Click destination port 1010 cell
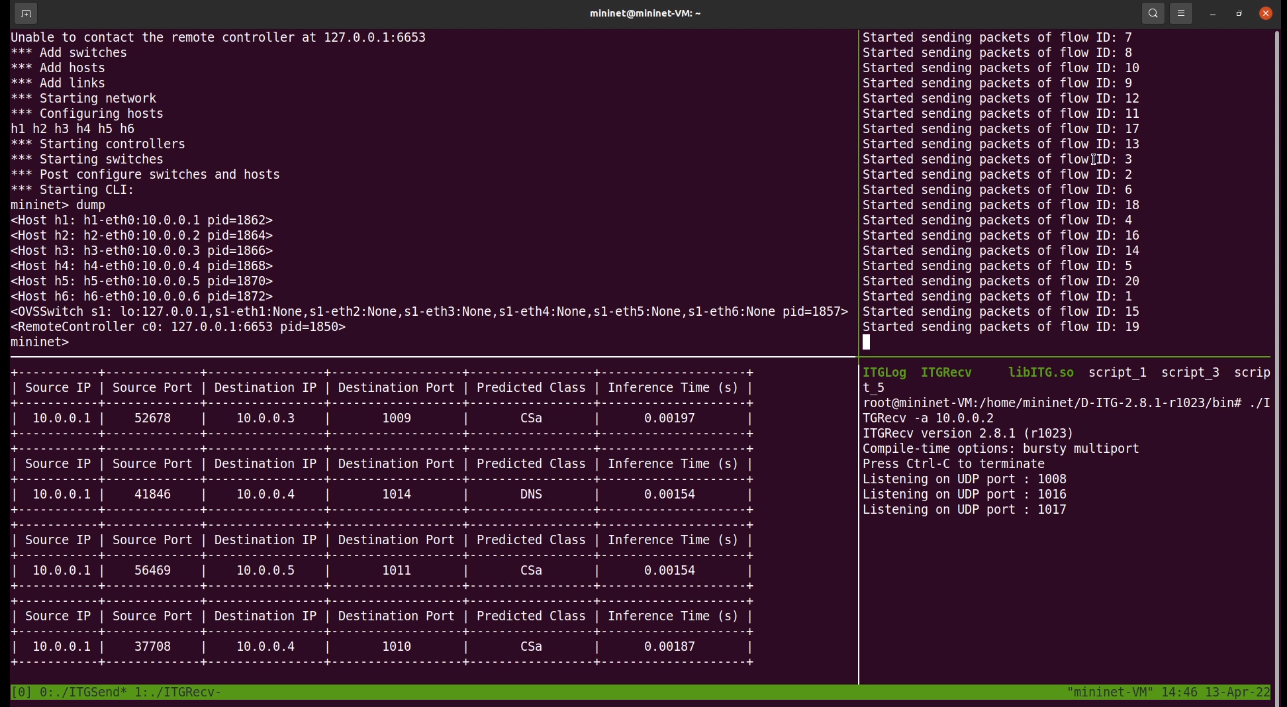The width and height of the screenshot is (1287, 707). [396, 646]
